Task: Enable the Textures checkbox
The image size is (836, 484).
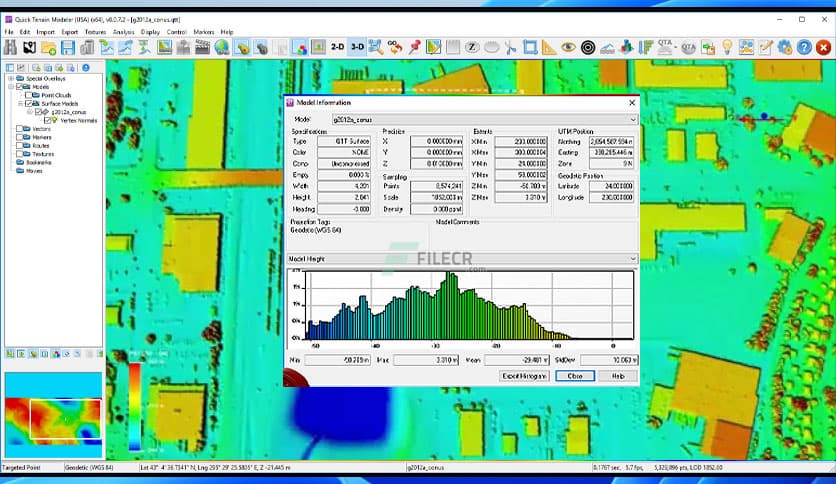Action: 19,154
